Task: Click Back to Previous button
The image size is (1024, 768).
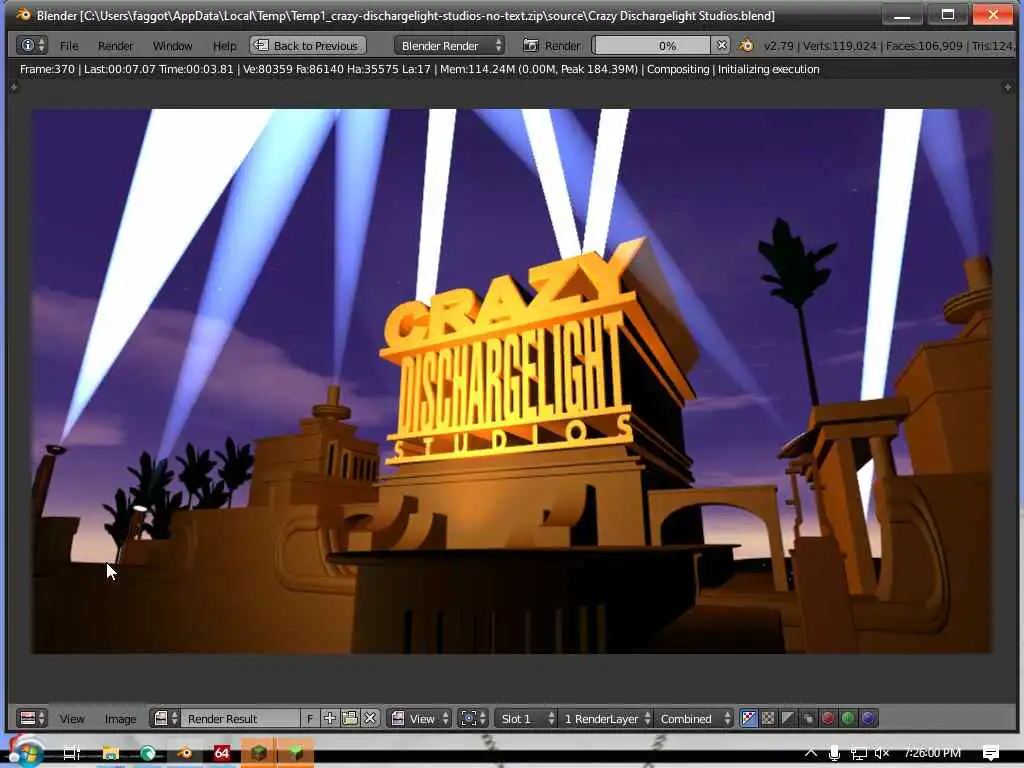Action: (x=308, y=45)
